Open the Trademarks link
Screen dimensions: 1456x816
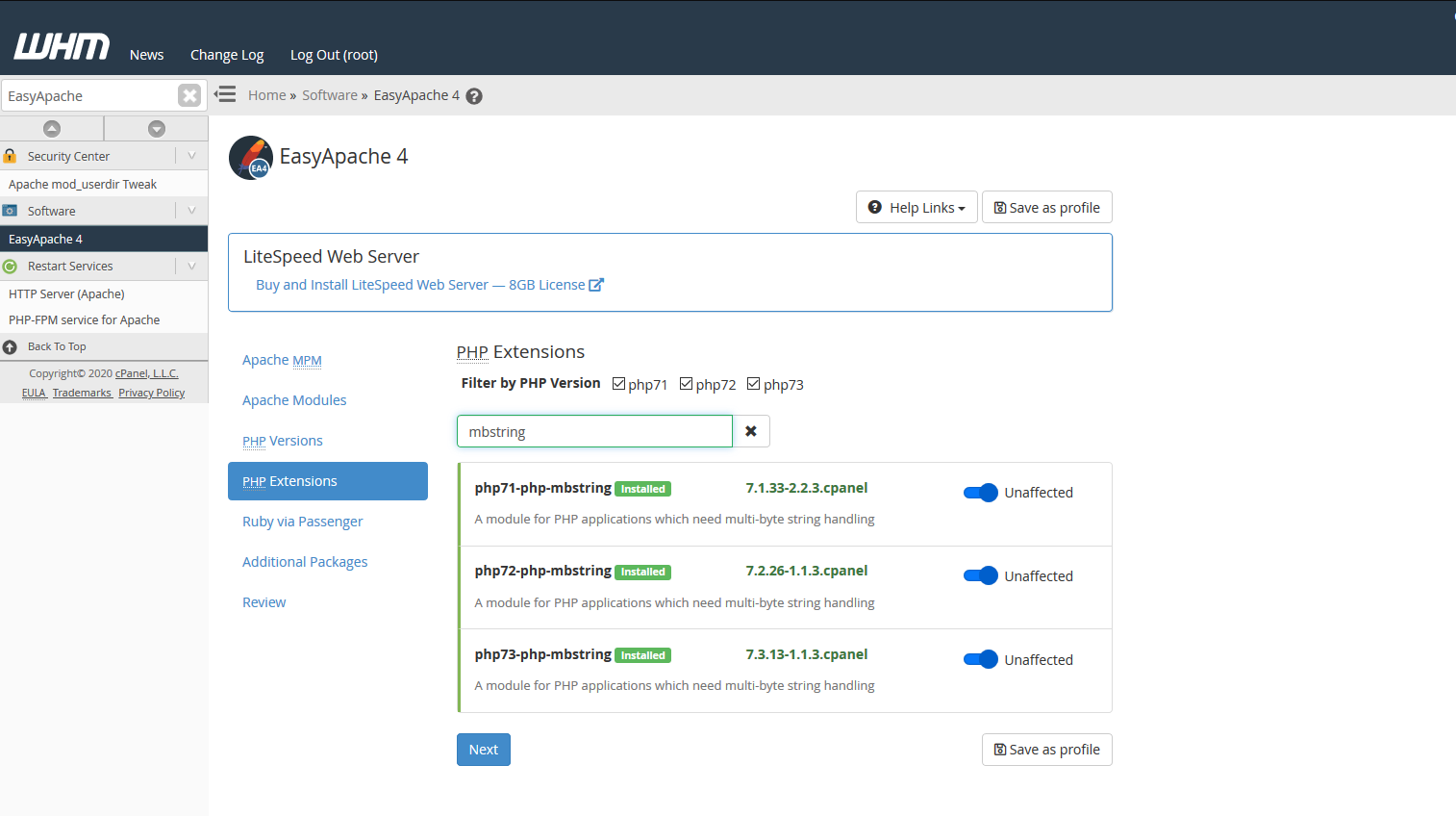pos(82,393)
